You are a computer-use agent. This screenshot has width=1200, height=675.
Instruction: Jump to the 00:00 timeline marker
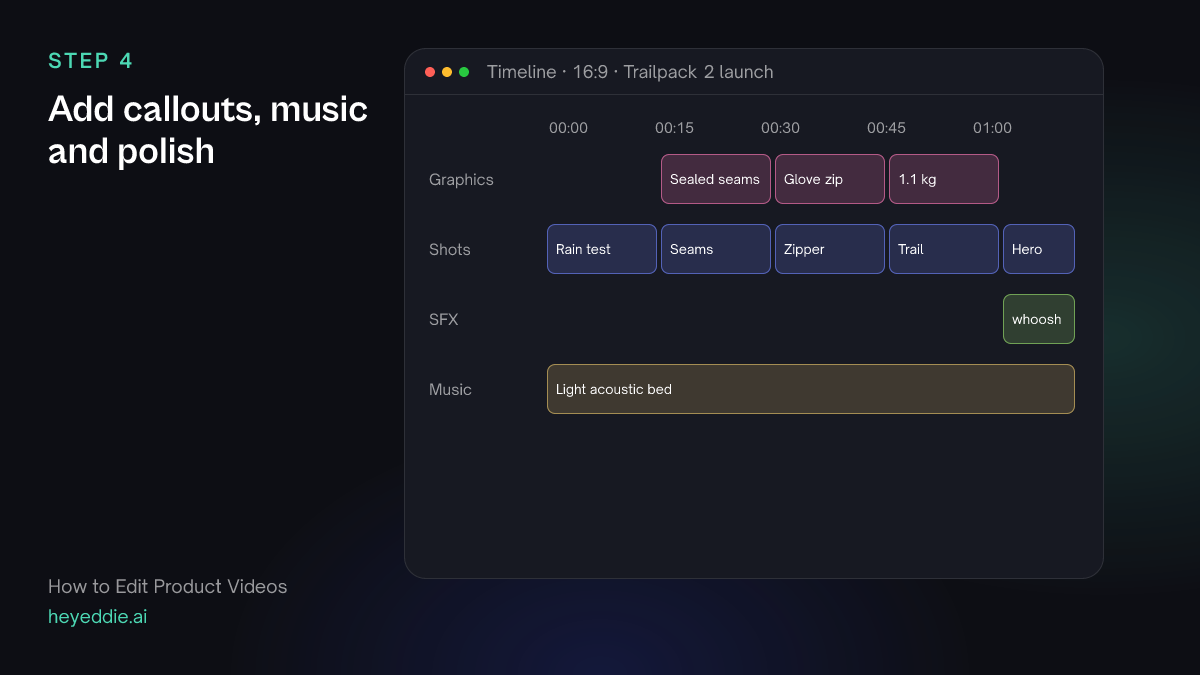click(568, 128)
